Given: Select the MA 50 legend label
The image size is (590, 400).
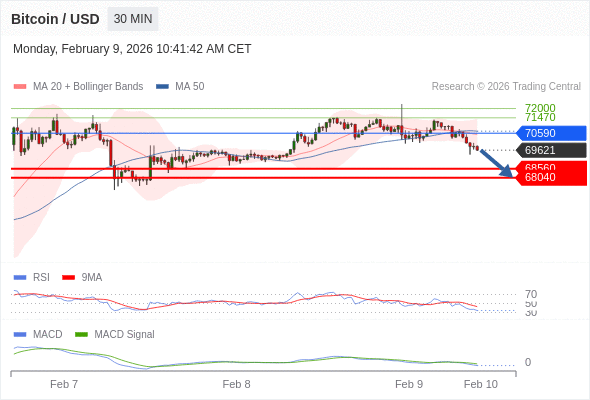Looking at the screenshot, I should click(x=190, y=87).
